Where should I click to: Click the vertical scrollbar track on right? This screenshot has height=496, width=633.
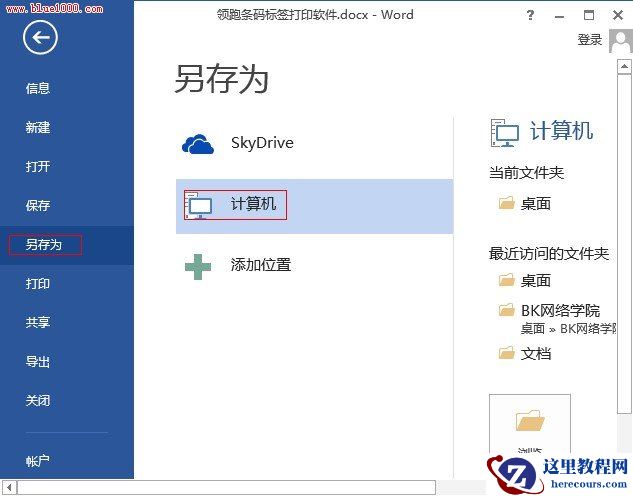(x=624, y=432)
